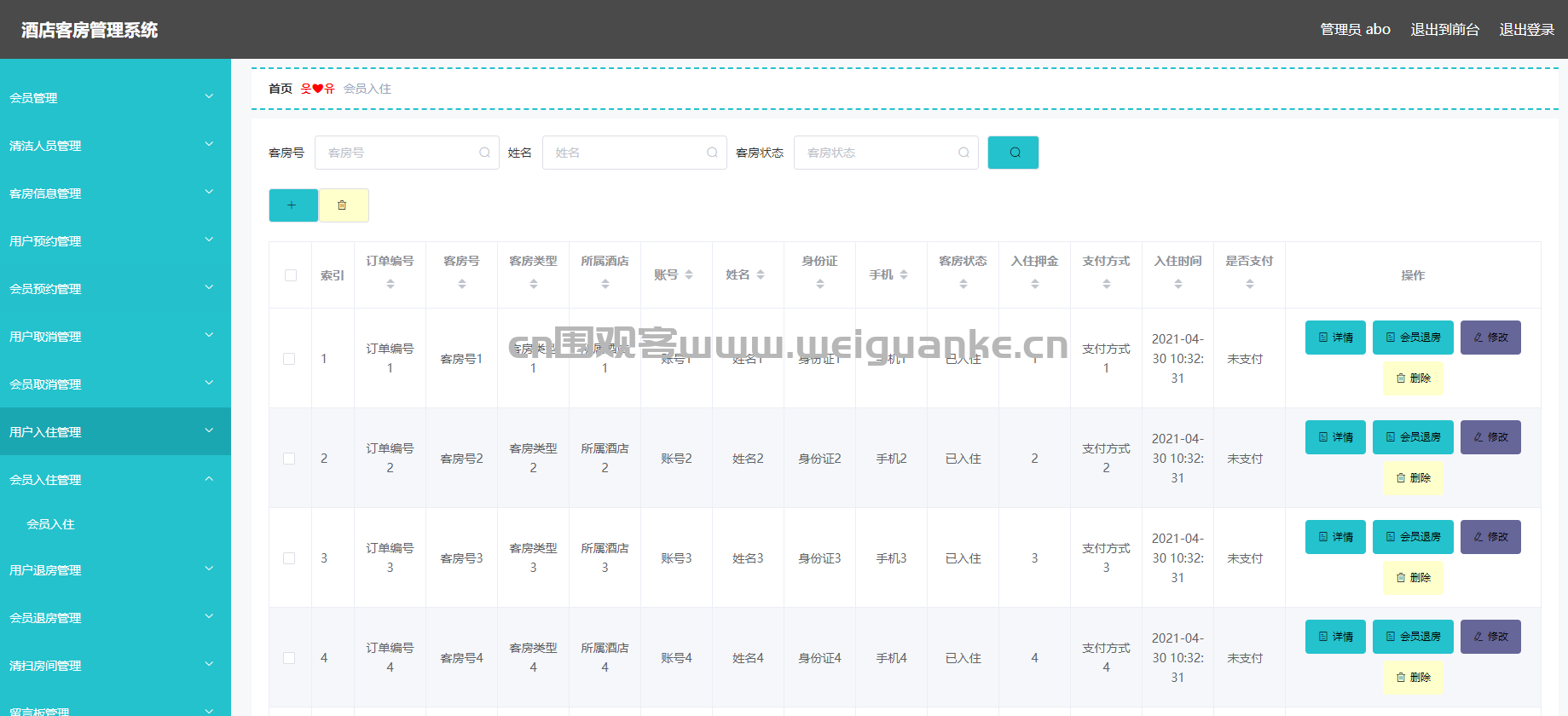Select the checkbox for row 3

pos(290,558)
